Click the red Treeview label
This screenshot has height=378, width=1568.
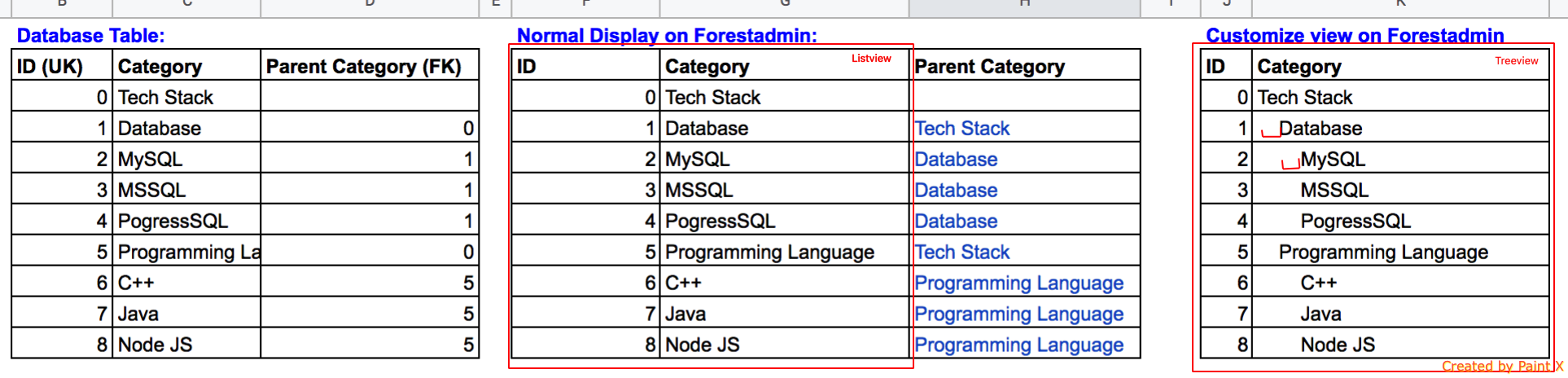pyautogui.click(x=1516, y=61)
